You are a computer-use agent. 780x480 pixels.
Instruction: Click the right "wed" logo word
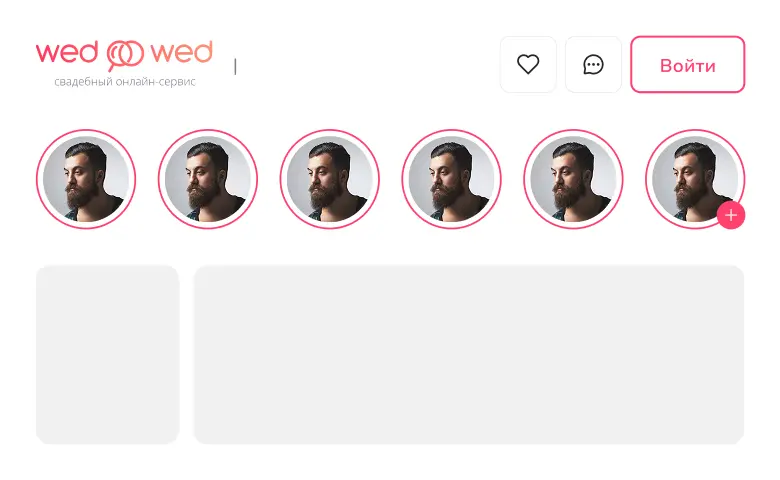(182, 52)
